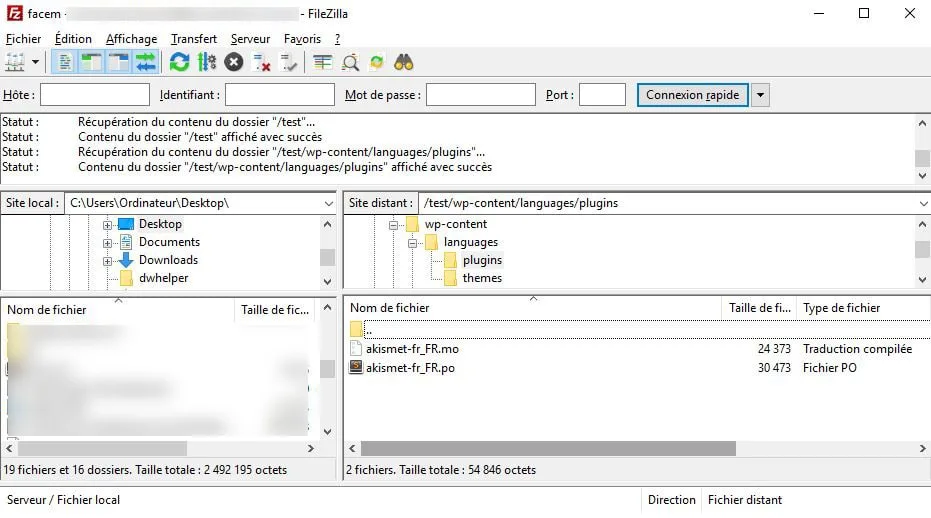Open the Site Manager dropdown arrow
The height and width of the screenshot is (518, 931).
[35, 62]
